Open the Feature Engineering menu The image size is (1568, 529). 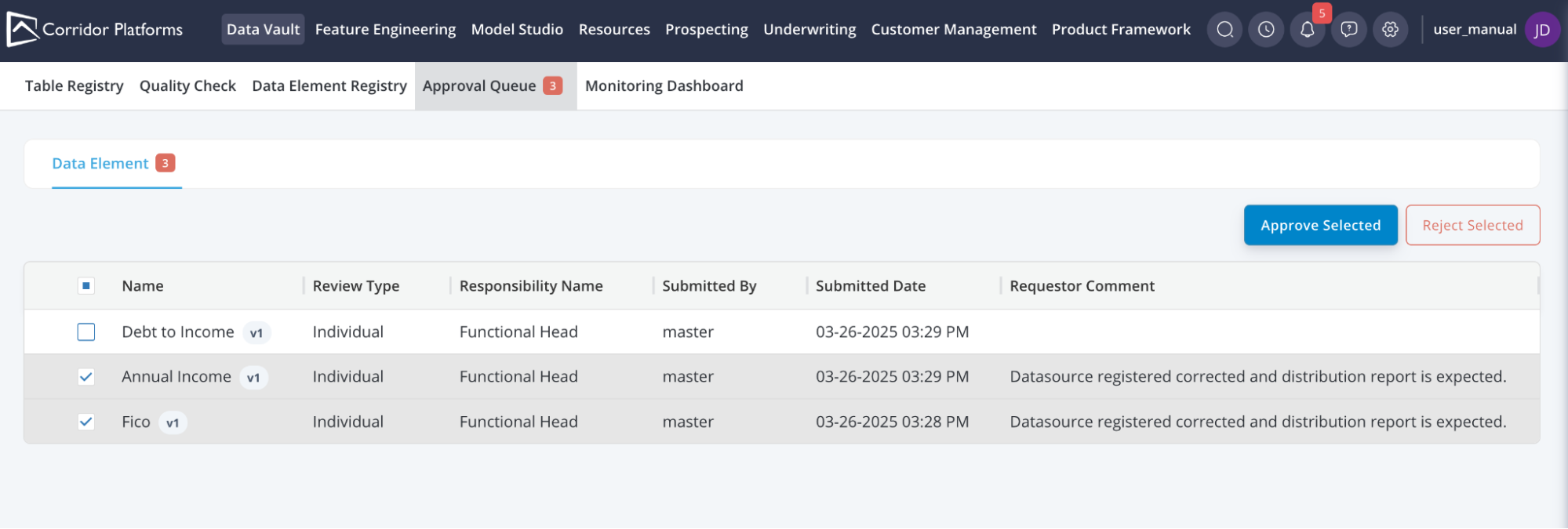click(x=385, y=30)
